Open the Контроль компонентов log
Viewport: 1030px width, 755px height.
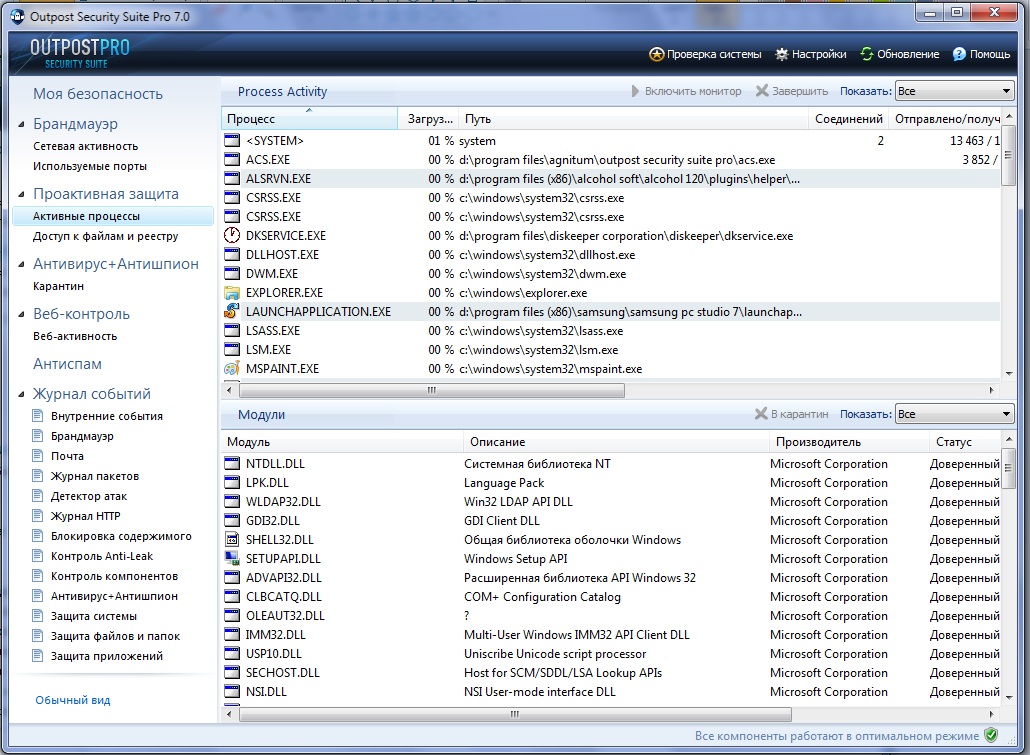(114, 576)
